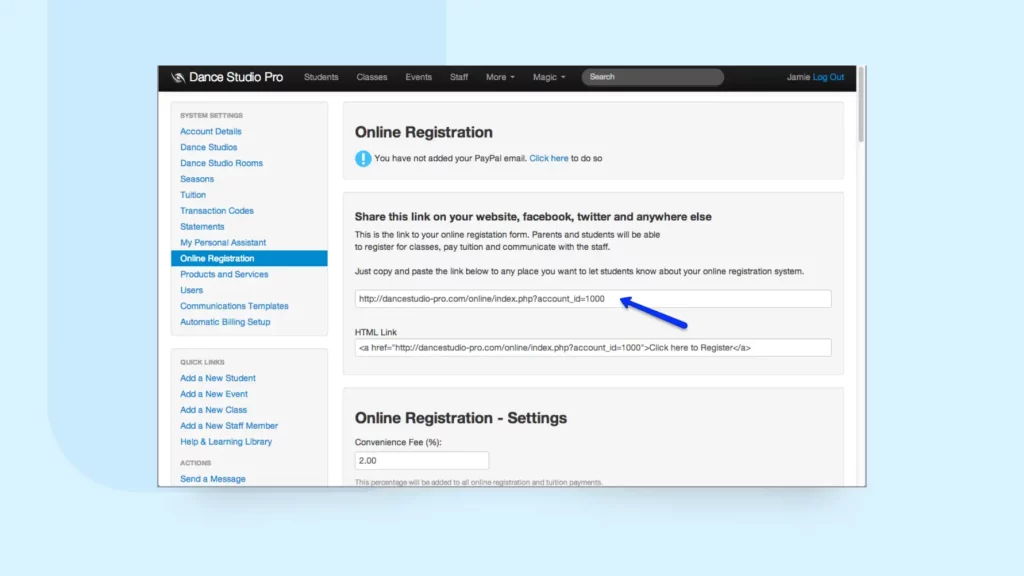Click the HTML Link text field

point(592,347)
